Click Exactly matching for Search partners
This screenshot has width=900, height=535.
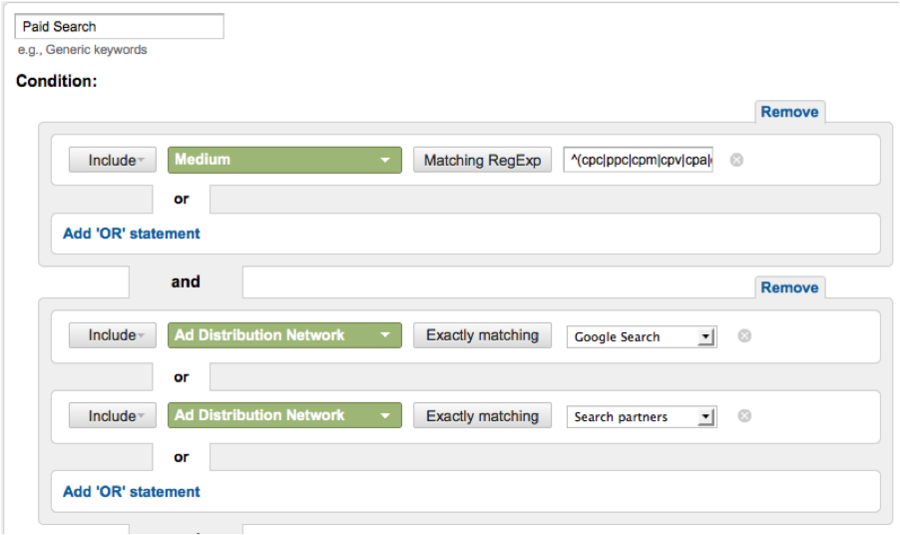click(482, 416)
